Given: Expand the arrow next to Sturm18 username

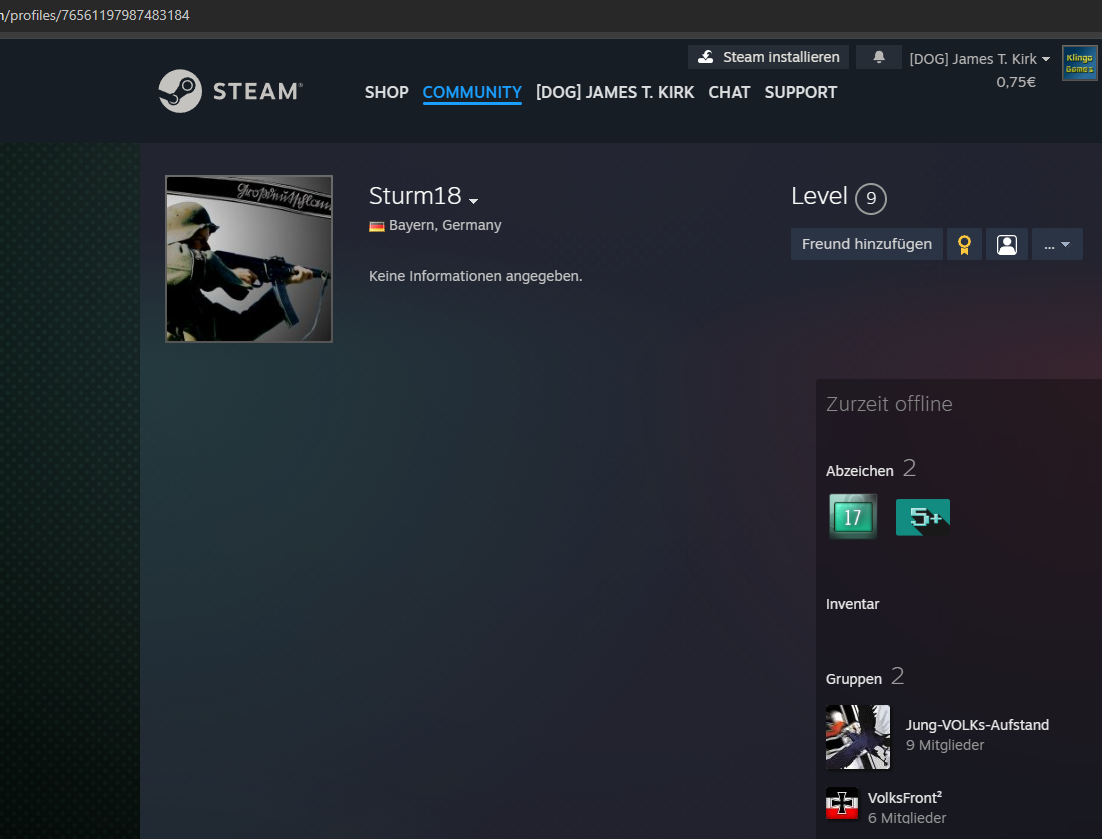Looking at the screenshot, I should point(473,201).
